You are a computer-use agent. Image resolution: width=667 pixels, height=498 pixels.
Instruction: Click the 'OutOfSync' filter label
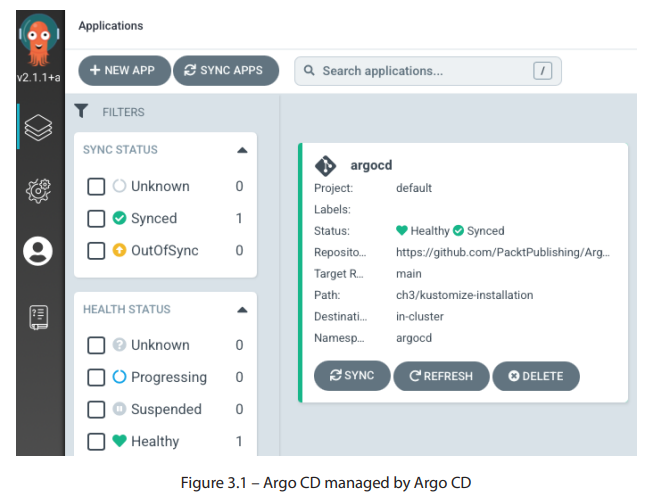point(165,250)
